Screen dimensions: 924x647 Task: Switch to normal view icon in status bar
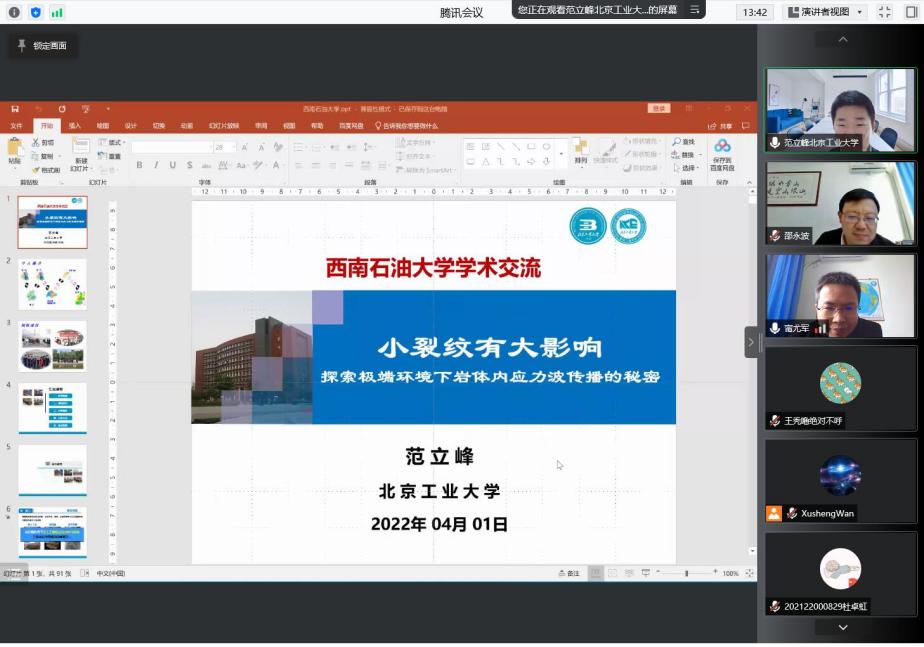[x=596, y=573]
